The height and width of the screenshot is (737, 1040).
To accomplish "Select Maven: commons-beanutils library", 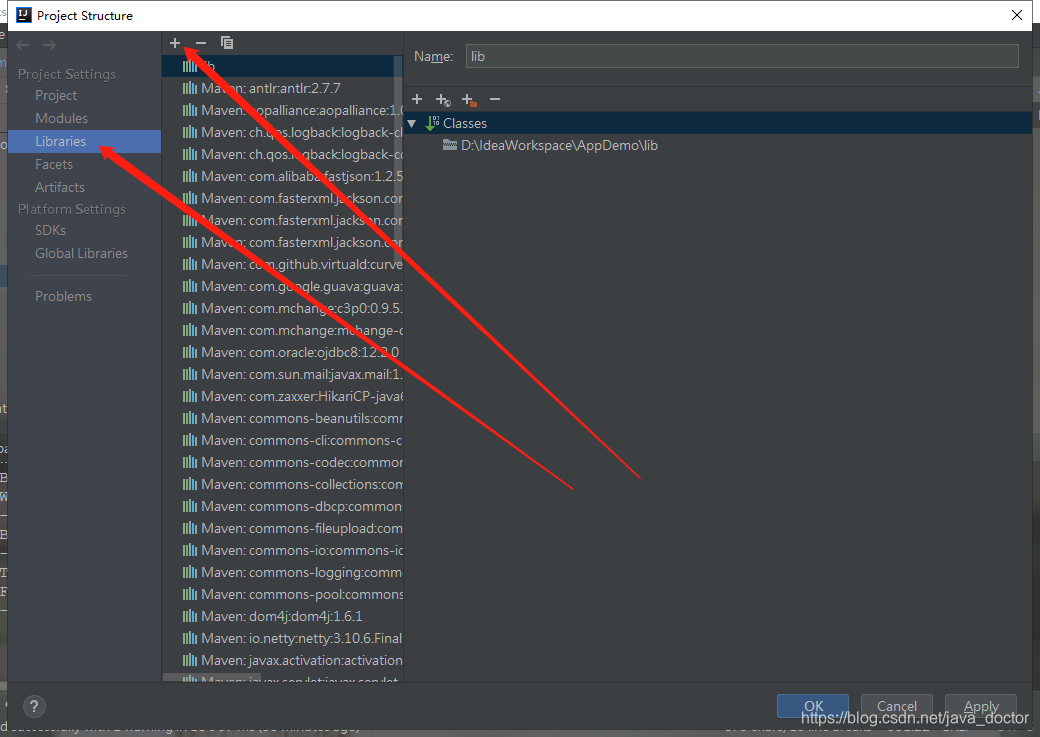I will (x=283, y=418).
